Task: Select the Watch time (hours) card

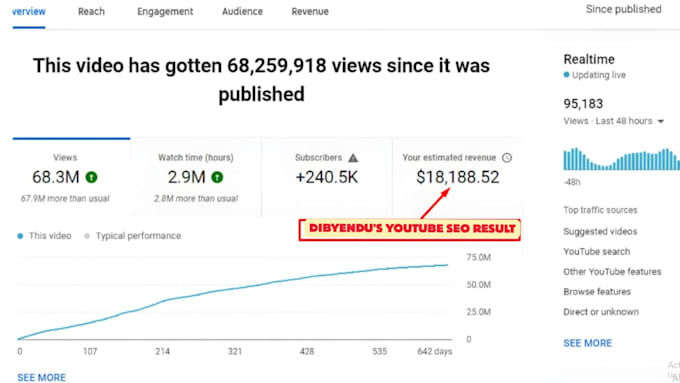Action: pyautogui.click(x=196, y=178)
